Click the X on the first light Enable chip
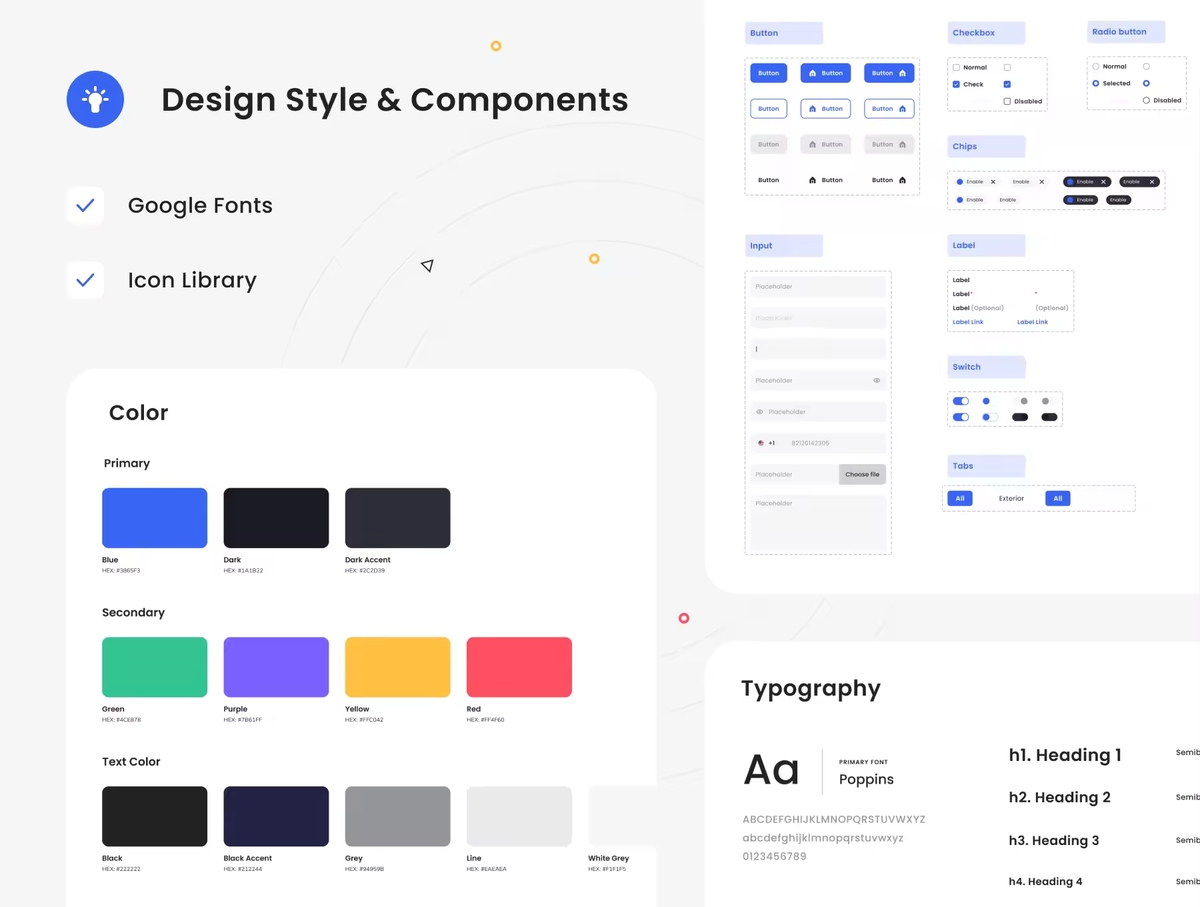The height and width of the screenshot is (907, 1200). pyautogui.click(x=993, y=182)
